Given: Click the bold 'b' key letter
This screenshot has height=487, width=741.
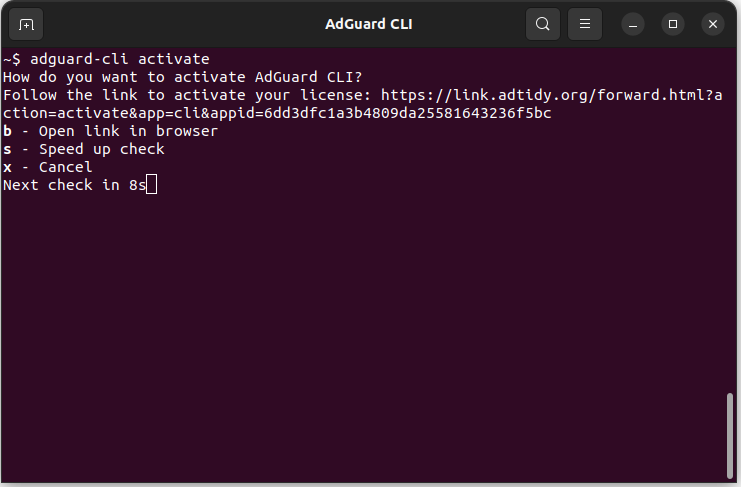Looking at the screenshot, I should pyautogui.click(x=8, y=131).
